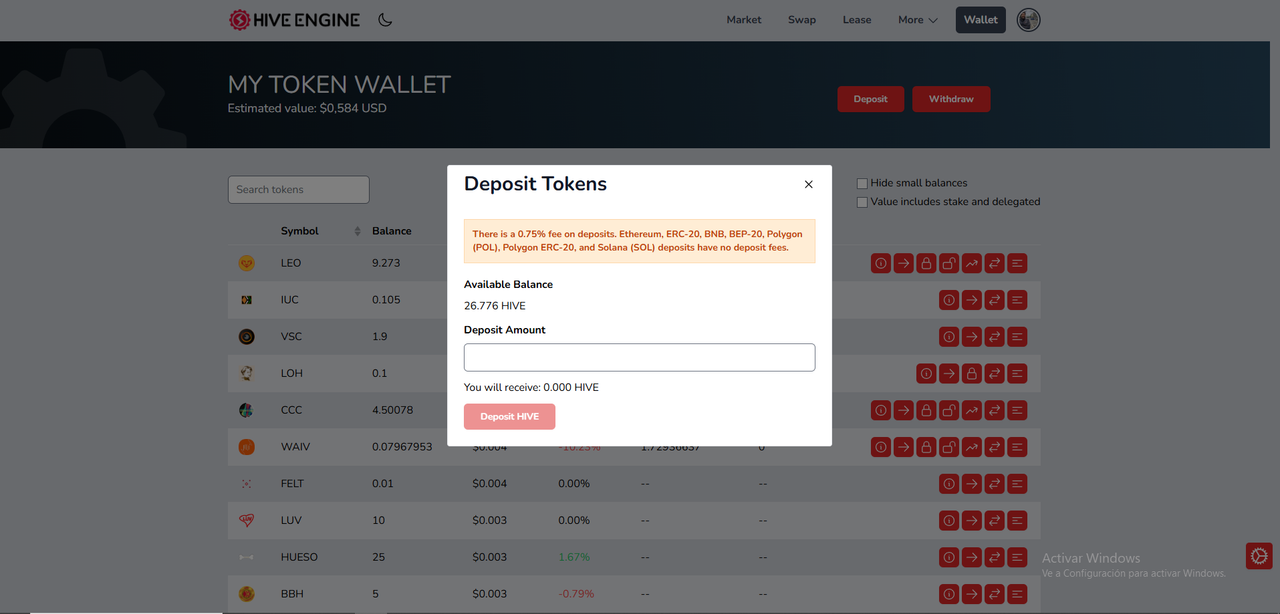This screenshot has height=614, width=1280.
Task: Click the floating settings gear icon
Action: click(x=1259, y=556)
